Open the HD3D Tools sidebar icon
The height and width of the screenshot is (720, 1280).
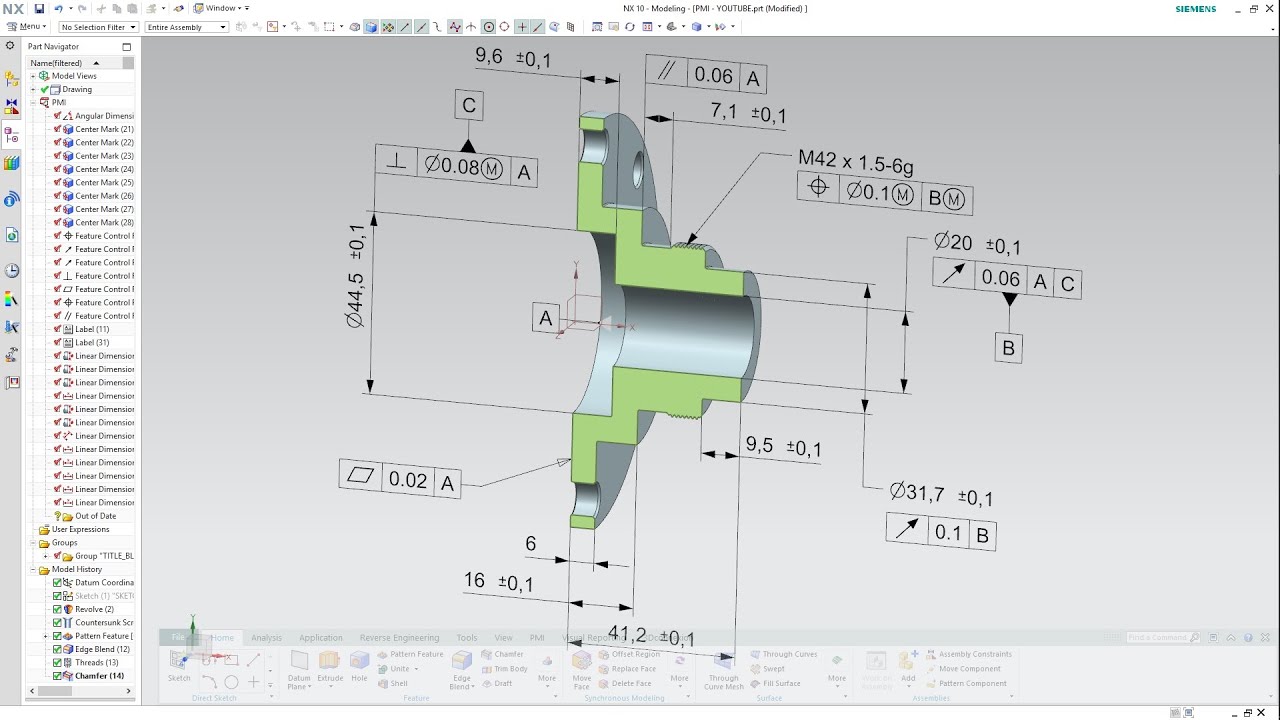(x=12, y=199)
